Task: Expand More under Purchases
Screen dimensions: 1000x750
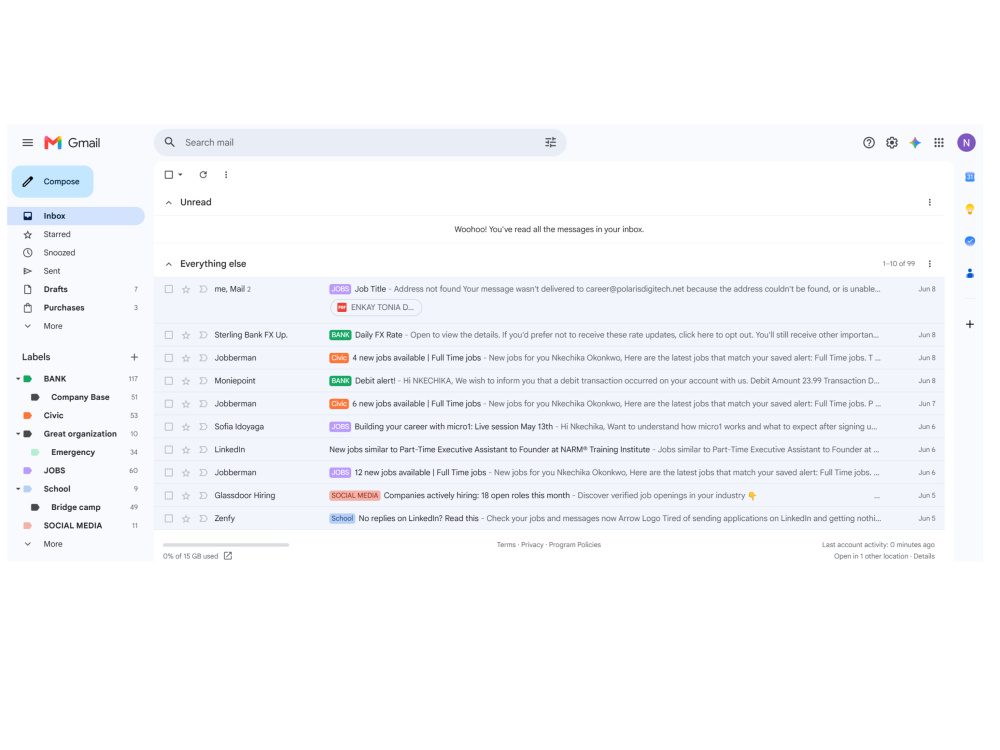Action: (x=52, y=326)
